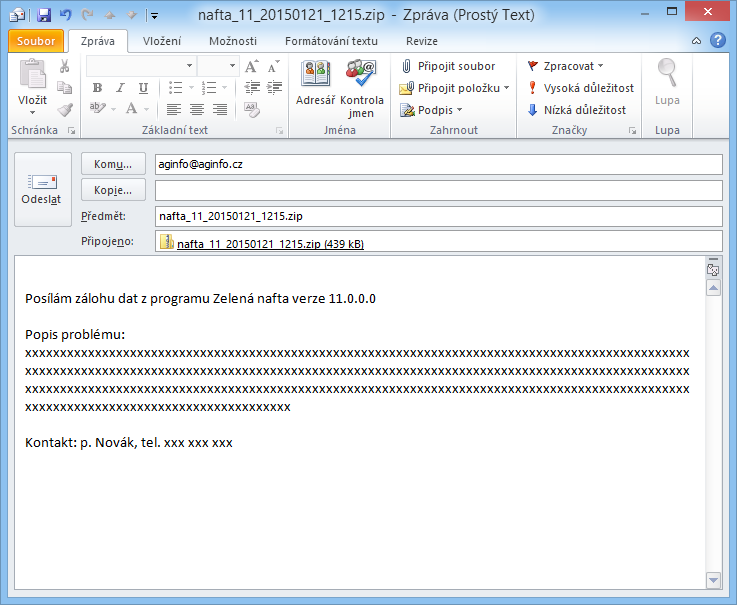The height and width of the screenshot is (605, 737).
Task: Open highlight color dropdown arrow
Action: pyautogui.click(x=113, y=110)
